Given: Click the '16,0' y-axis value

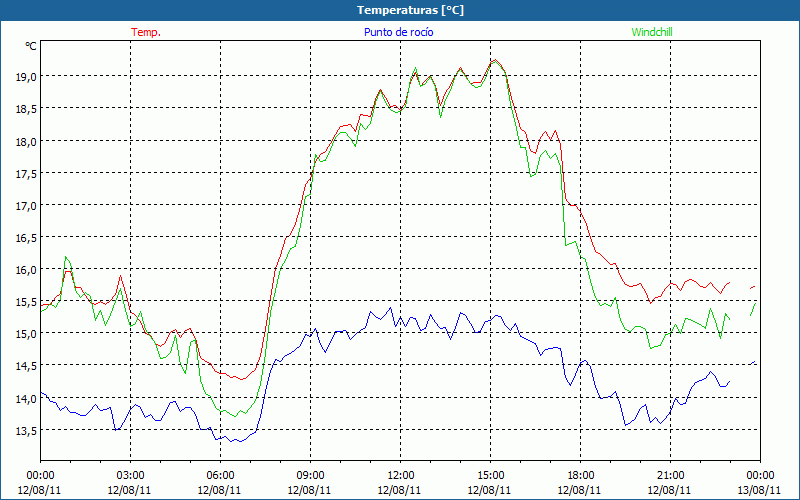Looking at the screenshot, I should [x=28, y=270].
